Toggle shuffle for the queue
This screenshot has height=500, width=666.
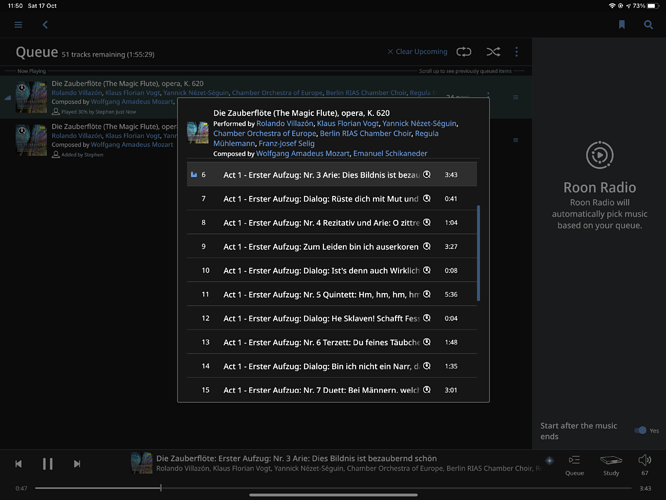[x=493, y=52]
